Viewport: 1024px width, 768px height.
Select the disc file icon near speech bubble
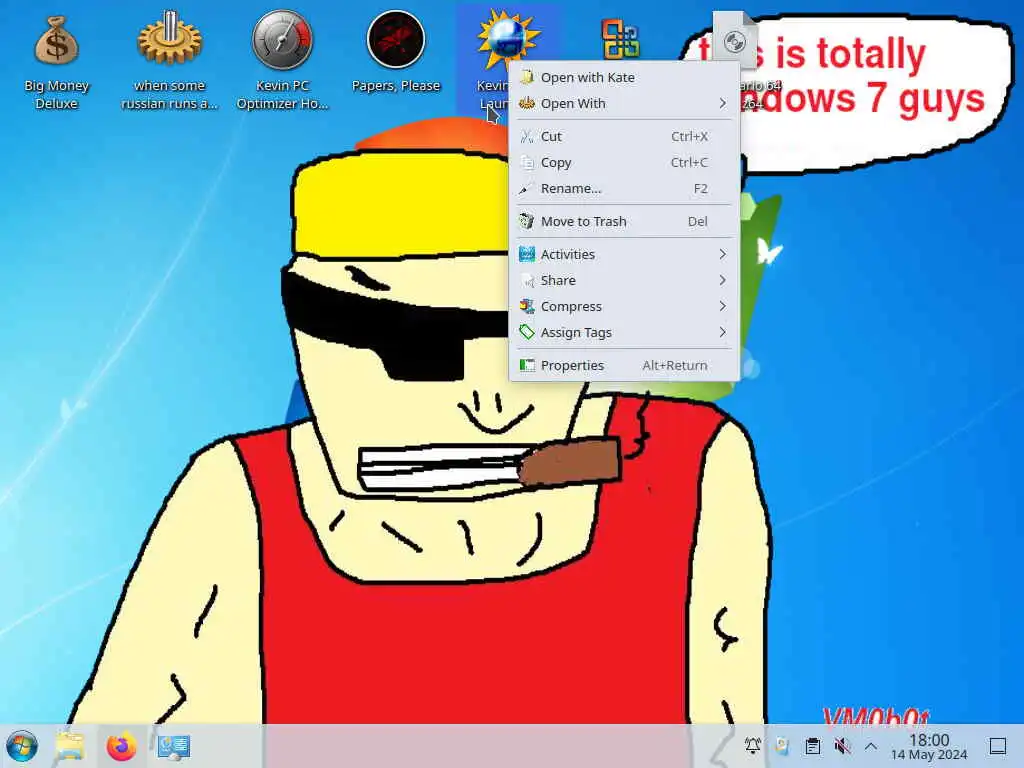coord(735,38)
